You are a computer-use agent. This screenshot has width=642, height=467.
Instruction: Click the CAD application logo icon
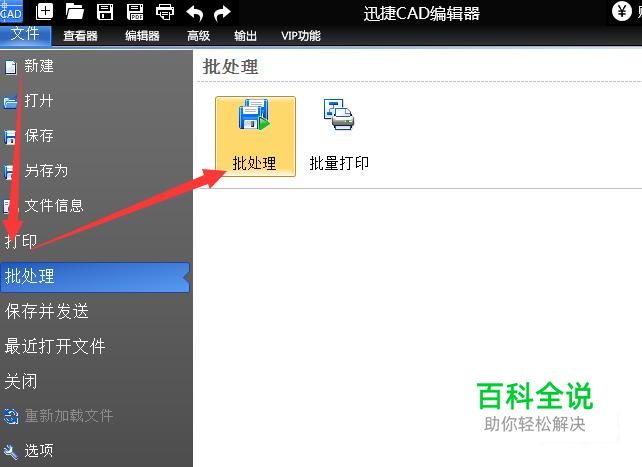[11, 11]
